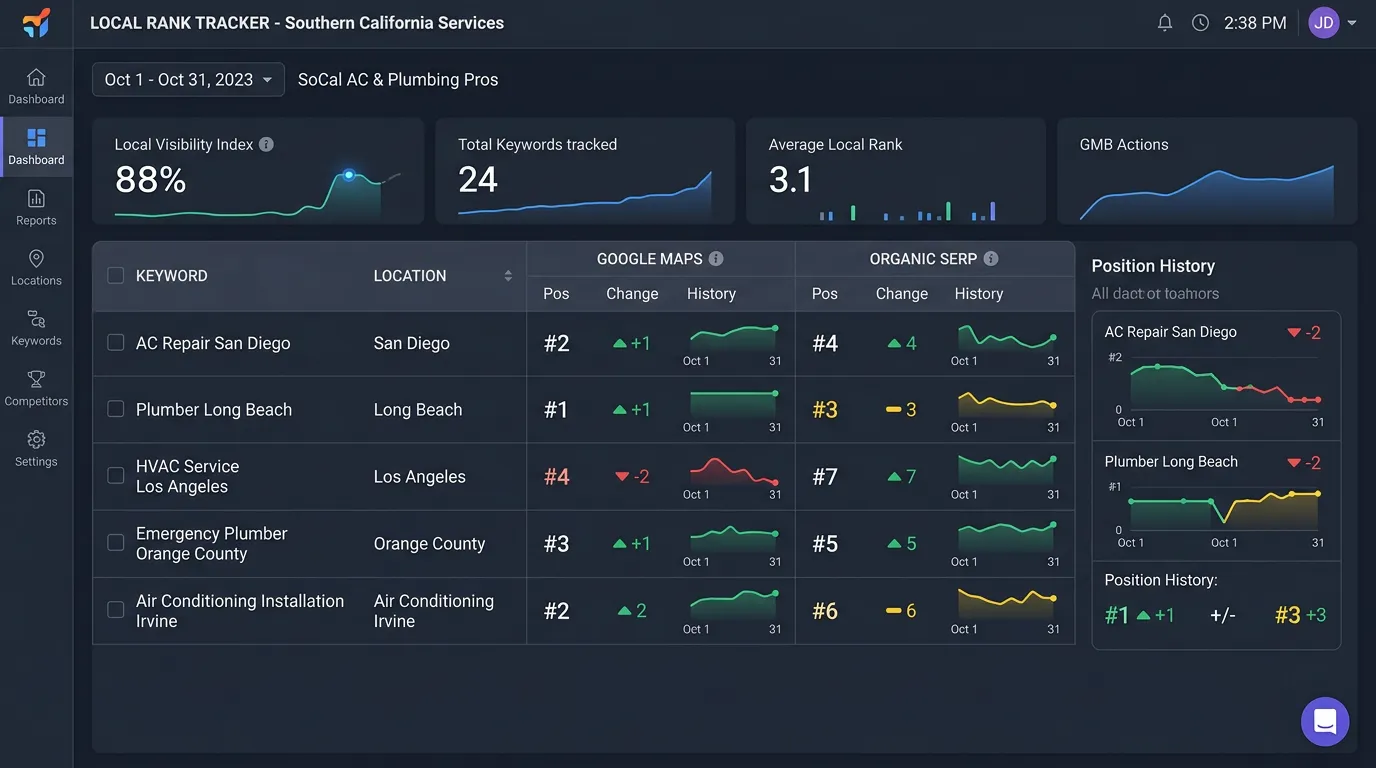This screenshot has height=768, width=1376.
Task: Open the Keywords section
Action: 36,328
